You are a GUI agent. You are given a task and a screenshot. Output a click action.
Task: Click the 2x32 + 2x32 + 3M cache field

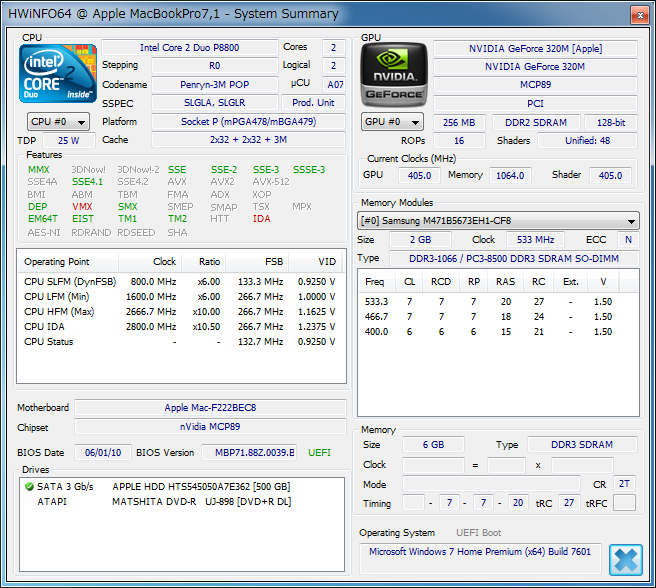coord(249,140)
